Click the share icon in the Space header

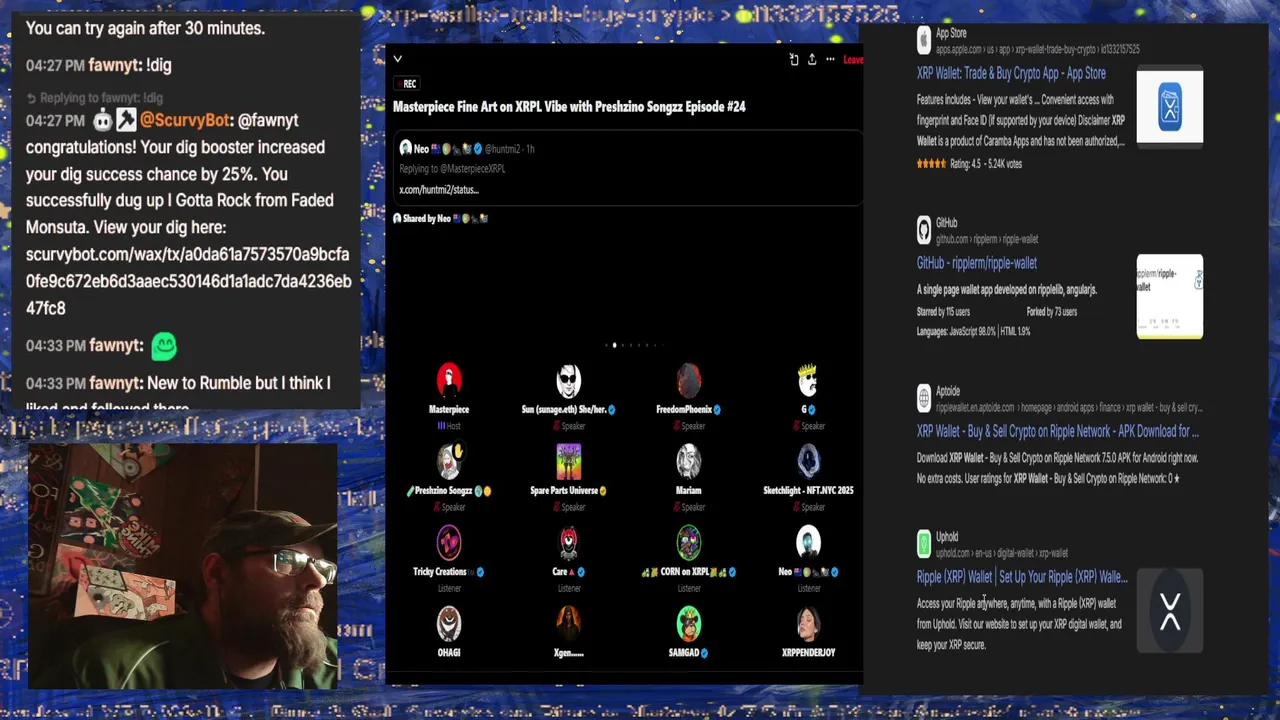[x=812, y=59]
